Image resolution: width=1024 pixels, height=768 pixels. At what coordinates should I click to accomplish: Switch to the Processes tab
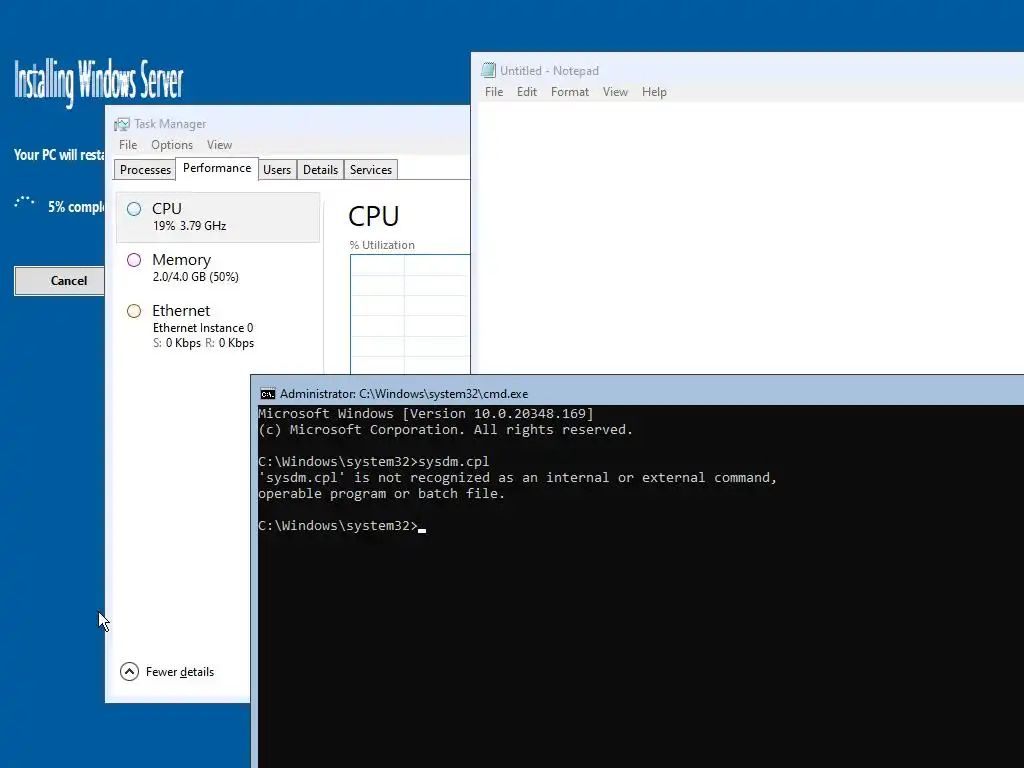(145, 170)
